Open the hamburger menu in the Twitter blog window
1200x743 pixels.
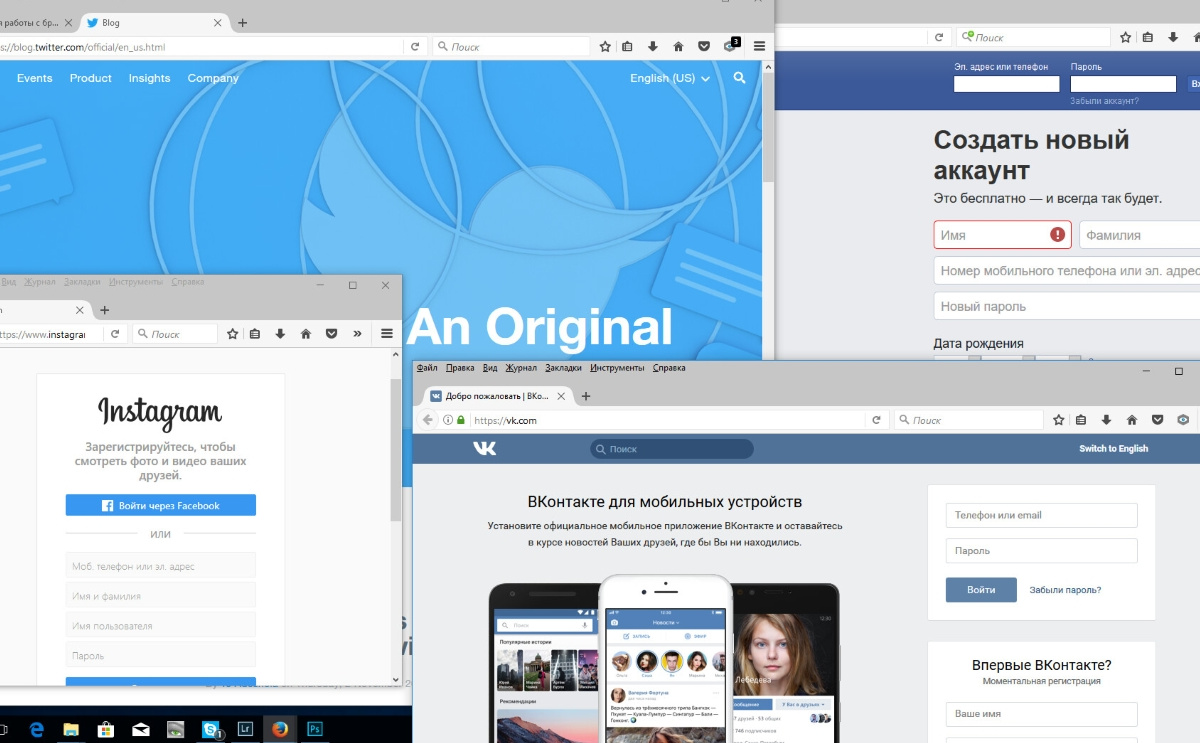point(759,46)
